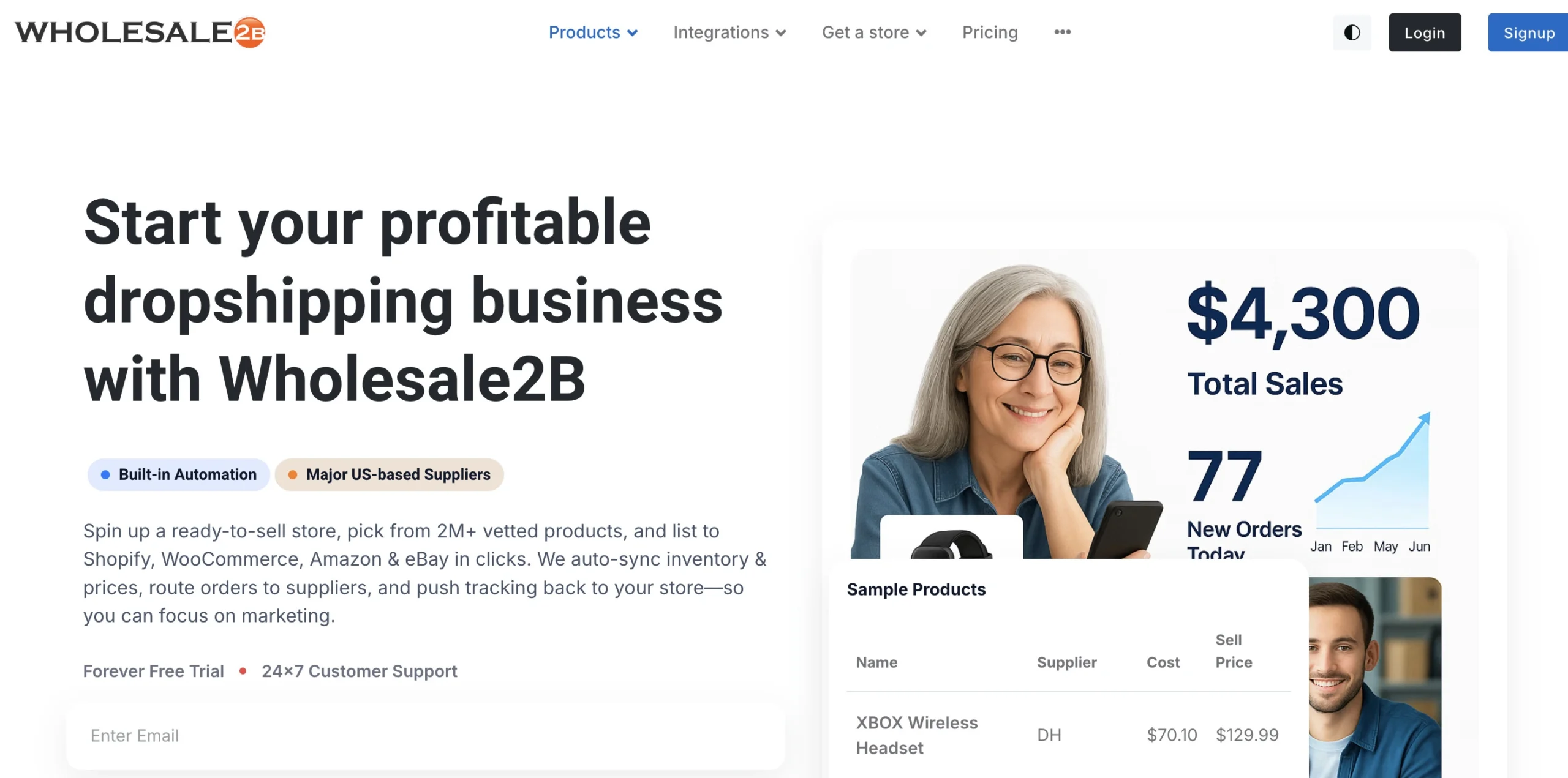Screen dimensions: 1568x778
Task: Click the Major US-based Suppliers badge
Action: click(x=390, y=474)
